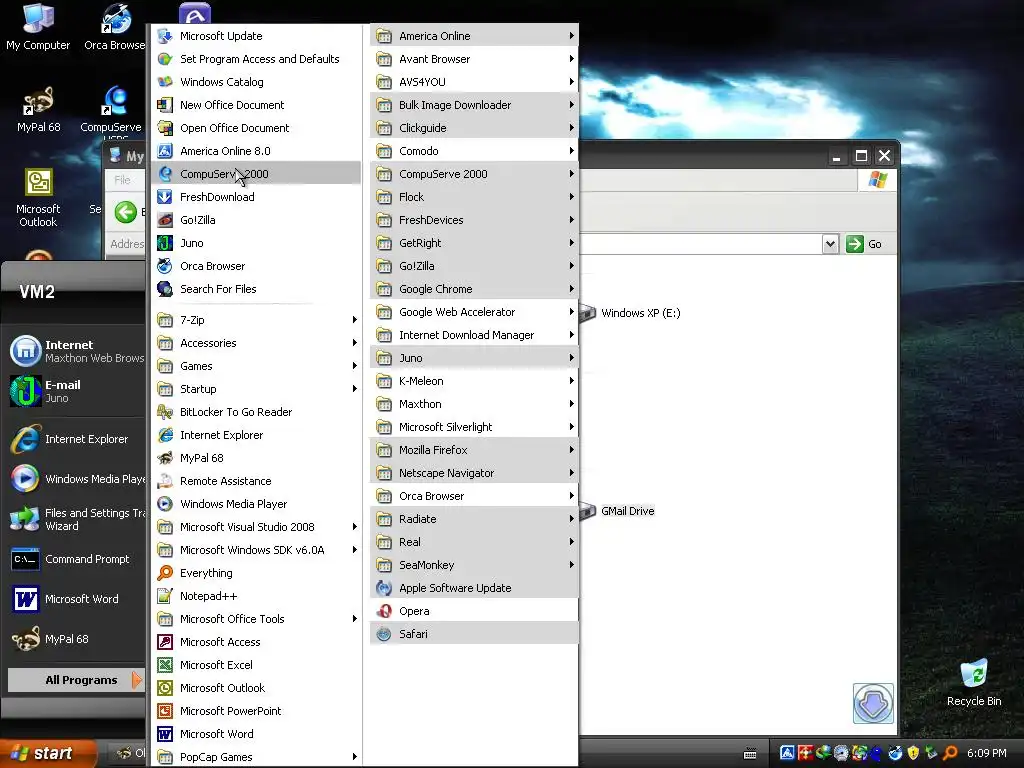Open CompuServe 2000 in programs list
Image resolution: width=1024 pixels, height=768 pixels.
[256, 174]
